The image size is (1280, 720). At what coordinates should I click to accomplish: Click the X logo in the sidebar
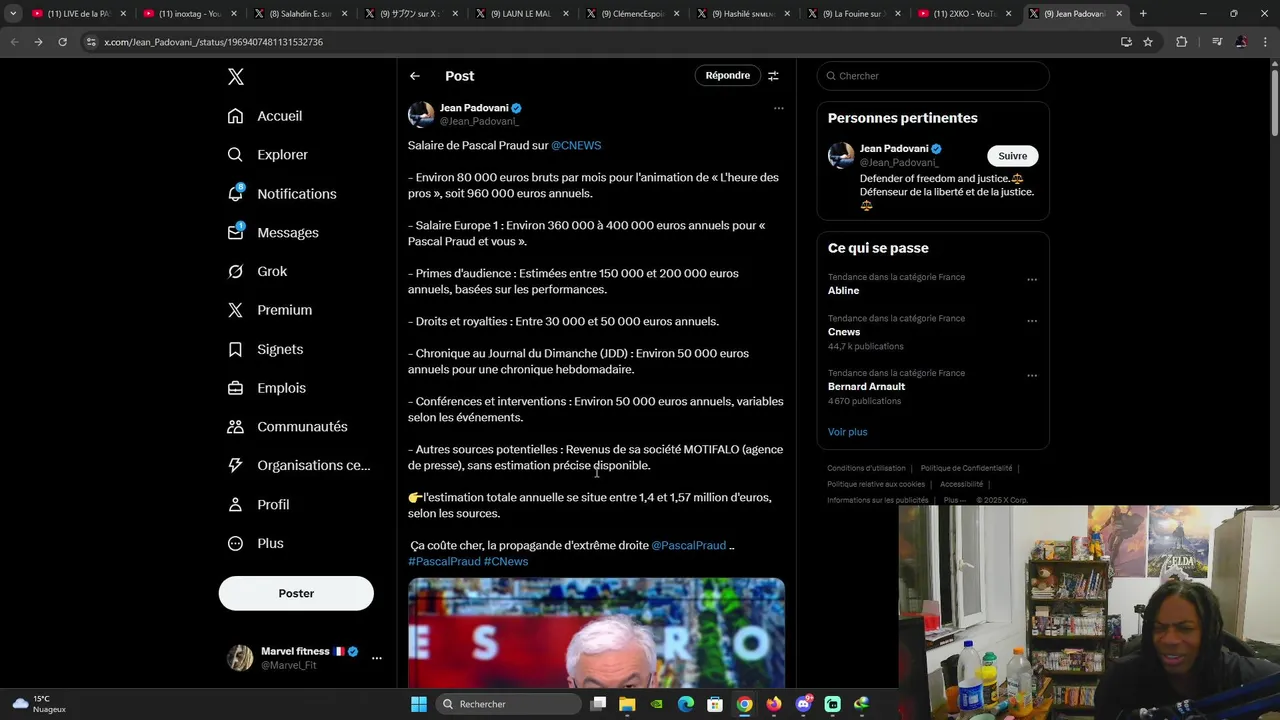235,77
